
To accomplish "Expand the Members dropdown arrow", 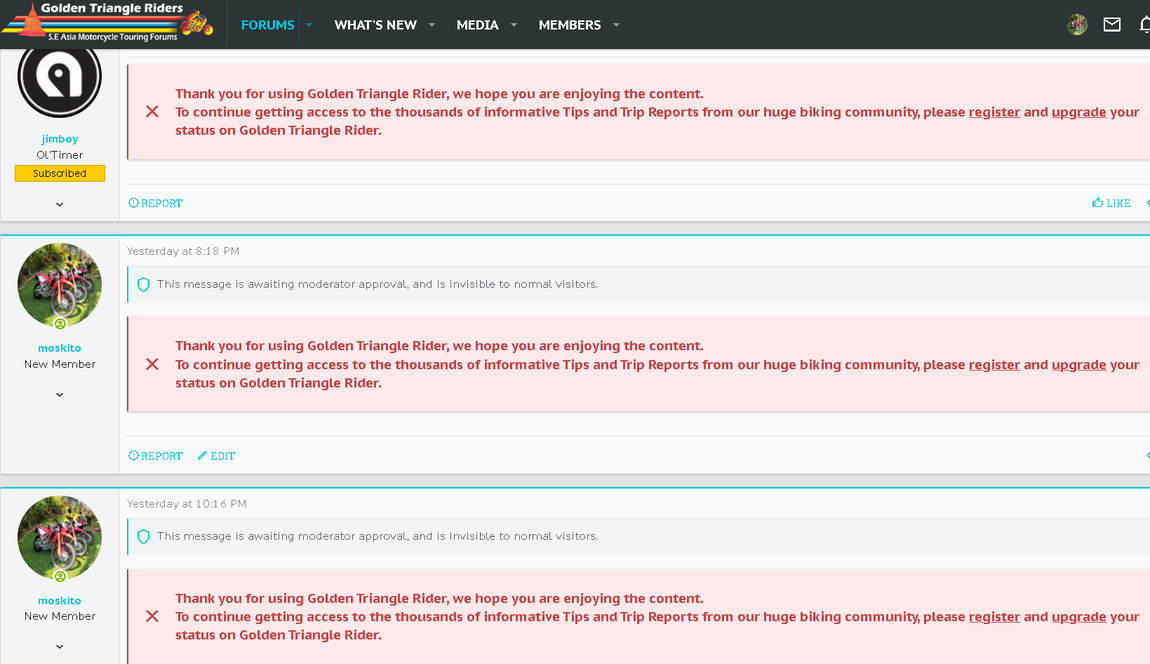I will (616, 25).
